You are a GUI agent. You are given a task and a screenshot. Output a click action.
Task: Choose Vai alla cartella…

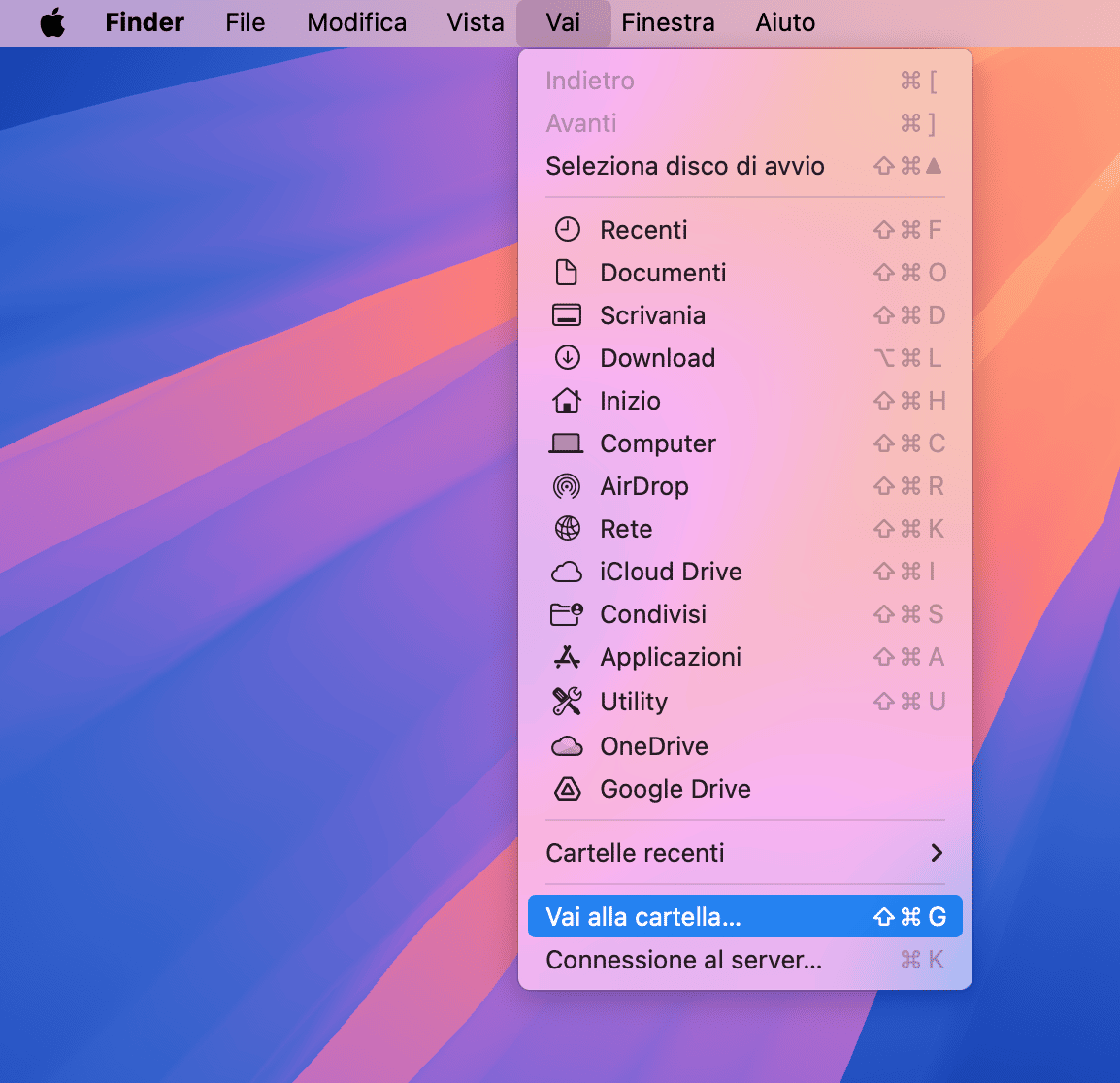click(x=745, y=916)
